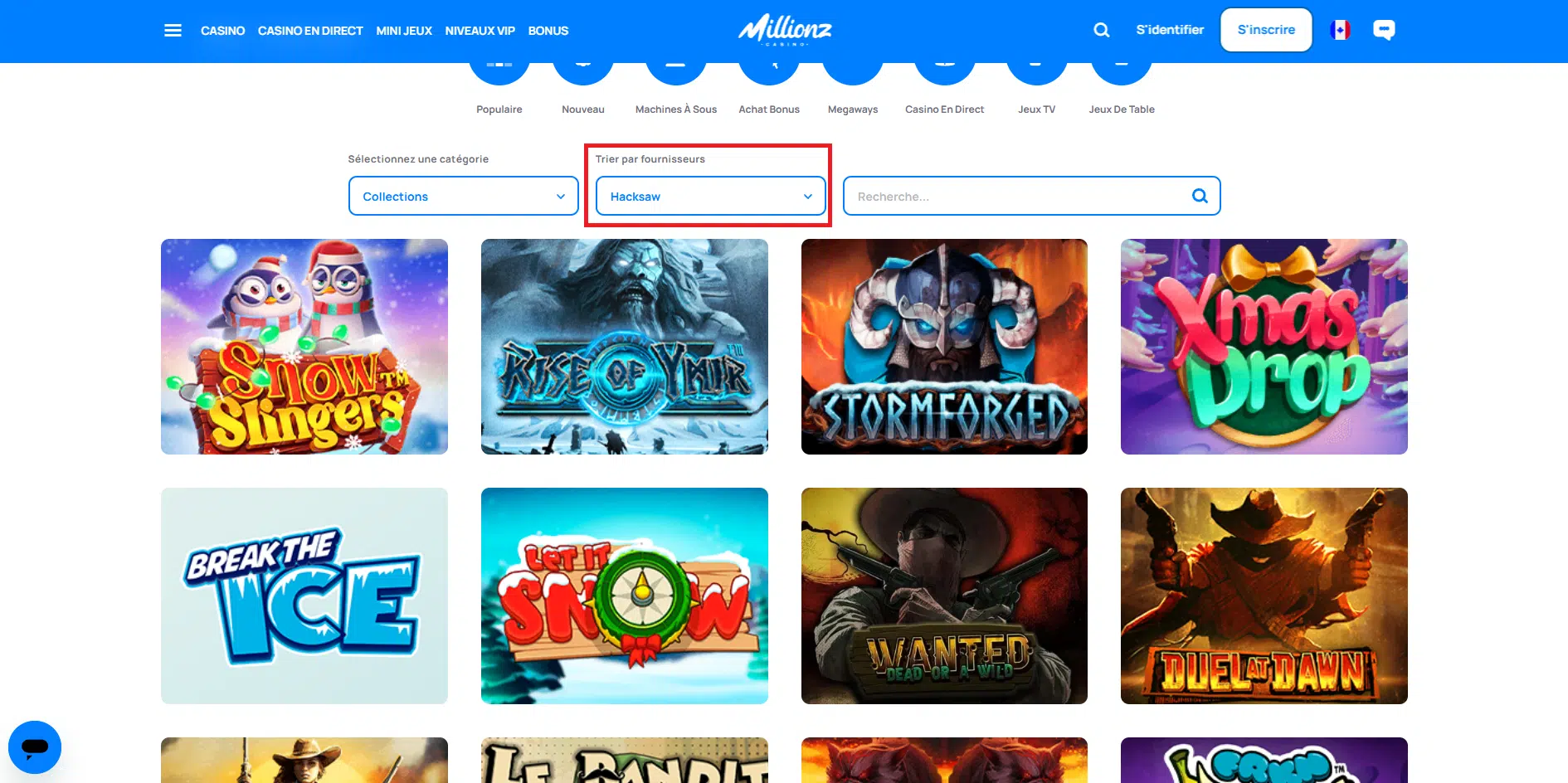Image resolution: width=1568 pixels, height=783 pixels.
Task: Click the S'inscrire register button
Action: click(1266, 30)
